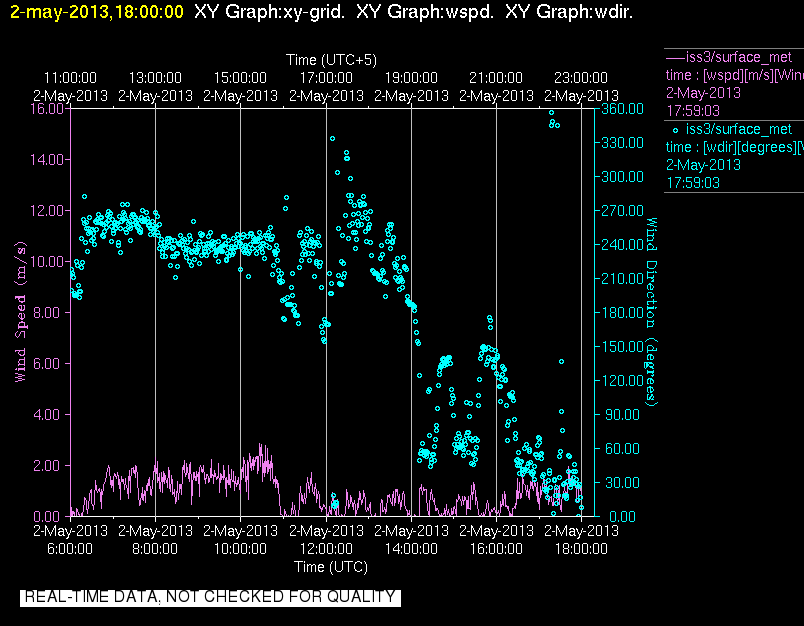This screenshot has width=804, height=626.
Task: Click the wdir legend entry iss3/surface_met
Action: coord(739,129)
